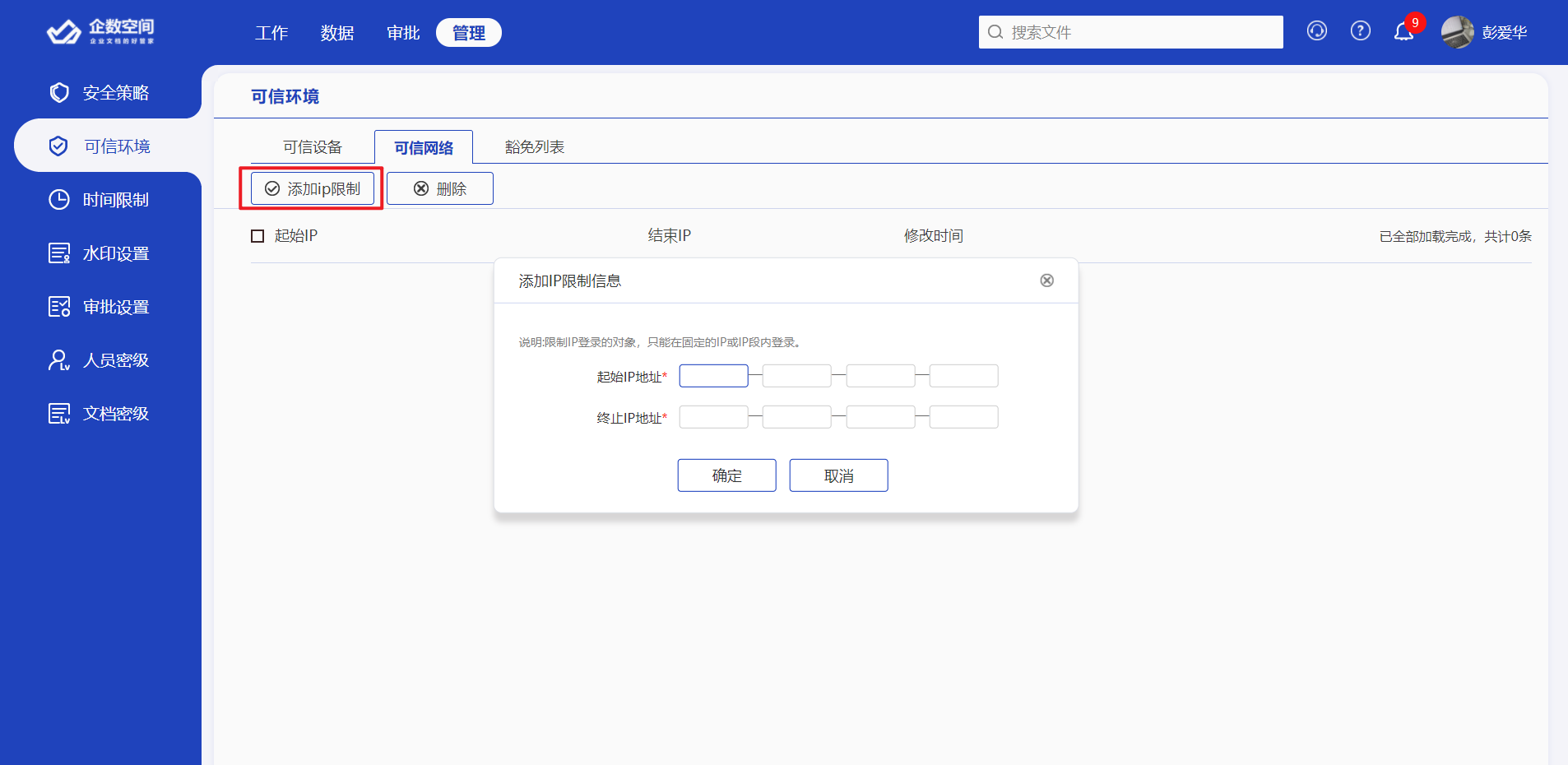Click the 可信环境 page title
Viewport: 1568px width, 765px height.
point(285,96)
